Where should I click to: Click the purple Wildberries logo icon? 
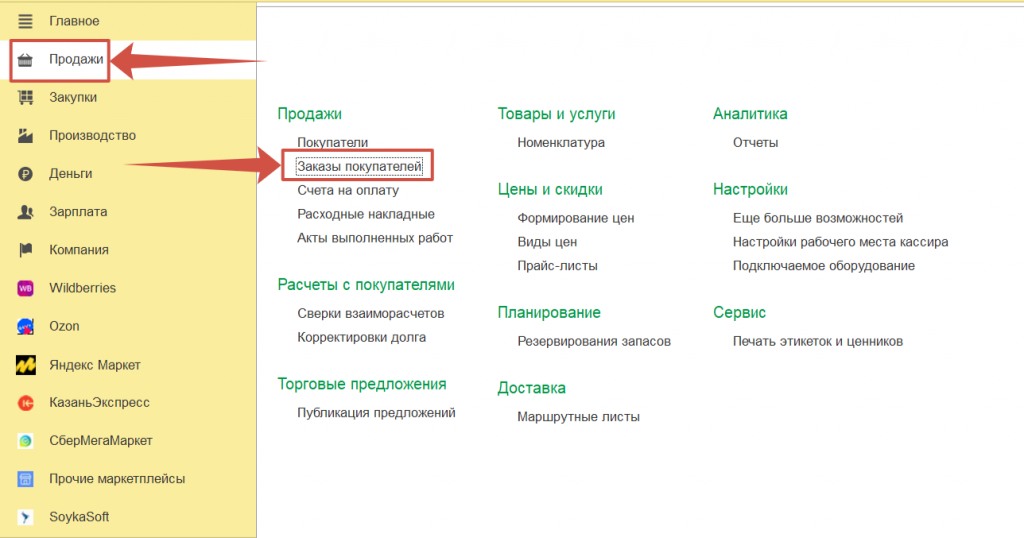click(26, 288)
